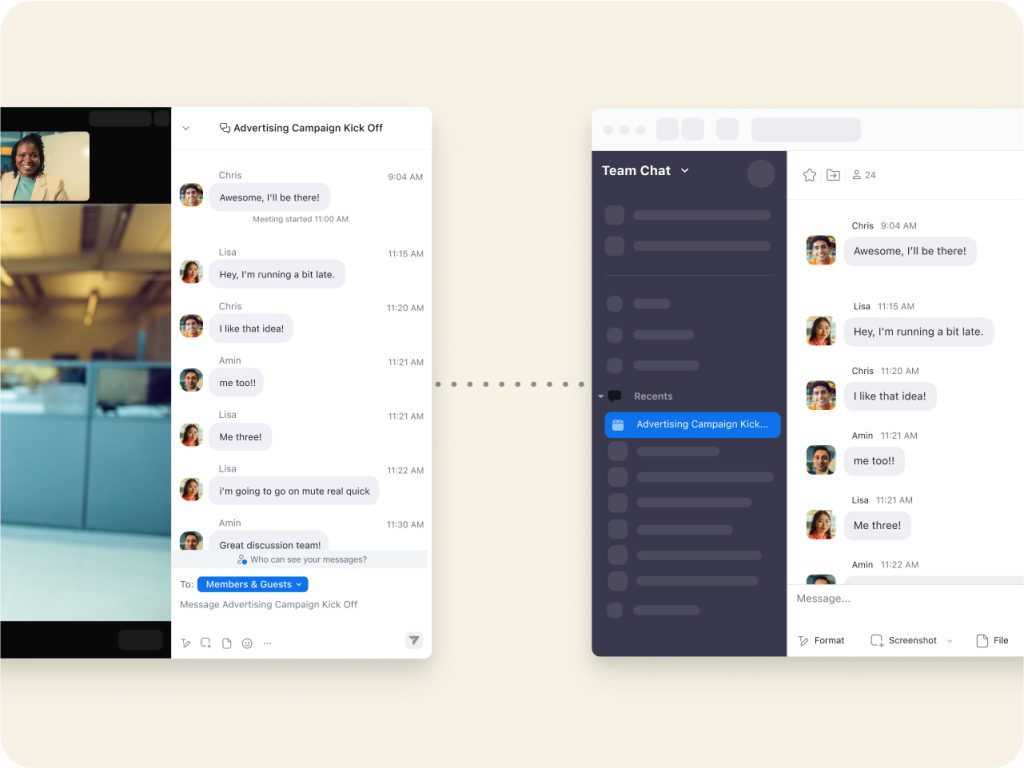This screenshot has height=768, width=1024.
Task: Click the attach file icon in meeting chat
Action: (226, 643)
